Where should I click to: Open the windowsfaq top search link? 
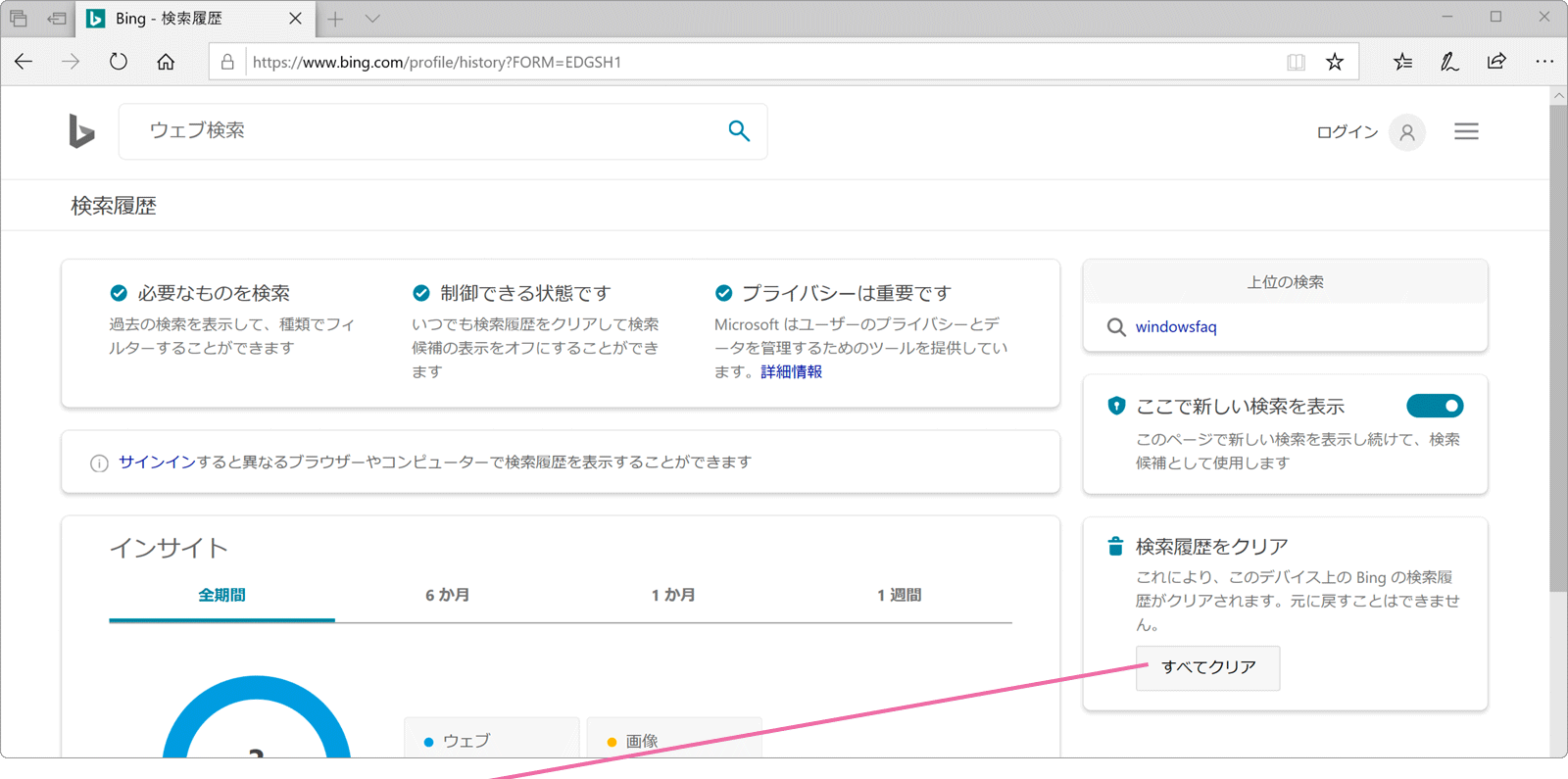[1176, 327]
